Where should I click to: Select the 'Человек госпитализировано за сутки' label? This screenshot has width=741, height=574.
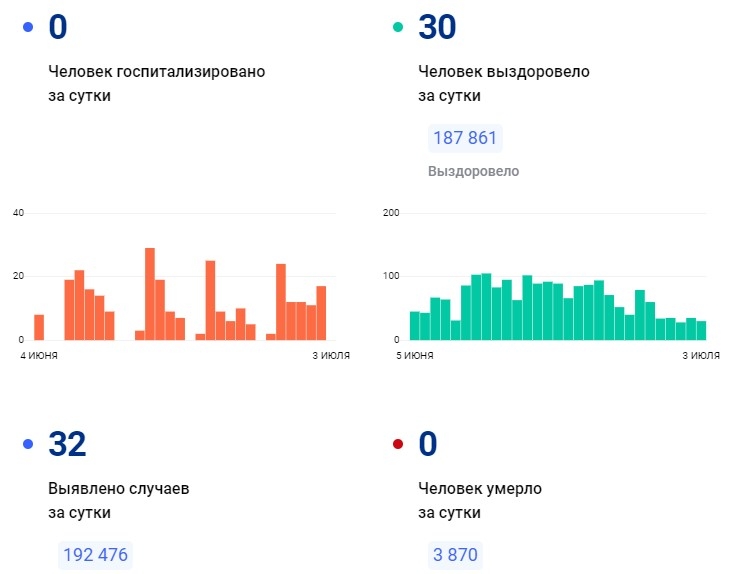click(x=157, y=84)
